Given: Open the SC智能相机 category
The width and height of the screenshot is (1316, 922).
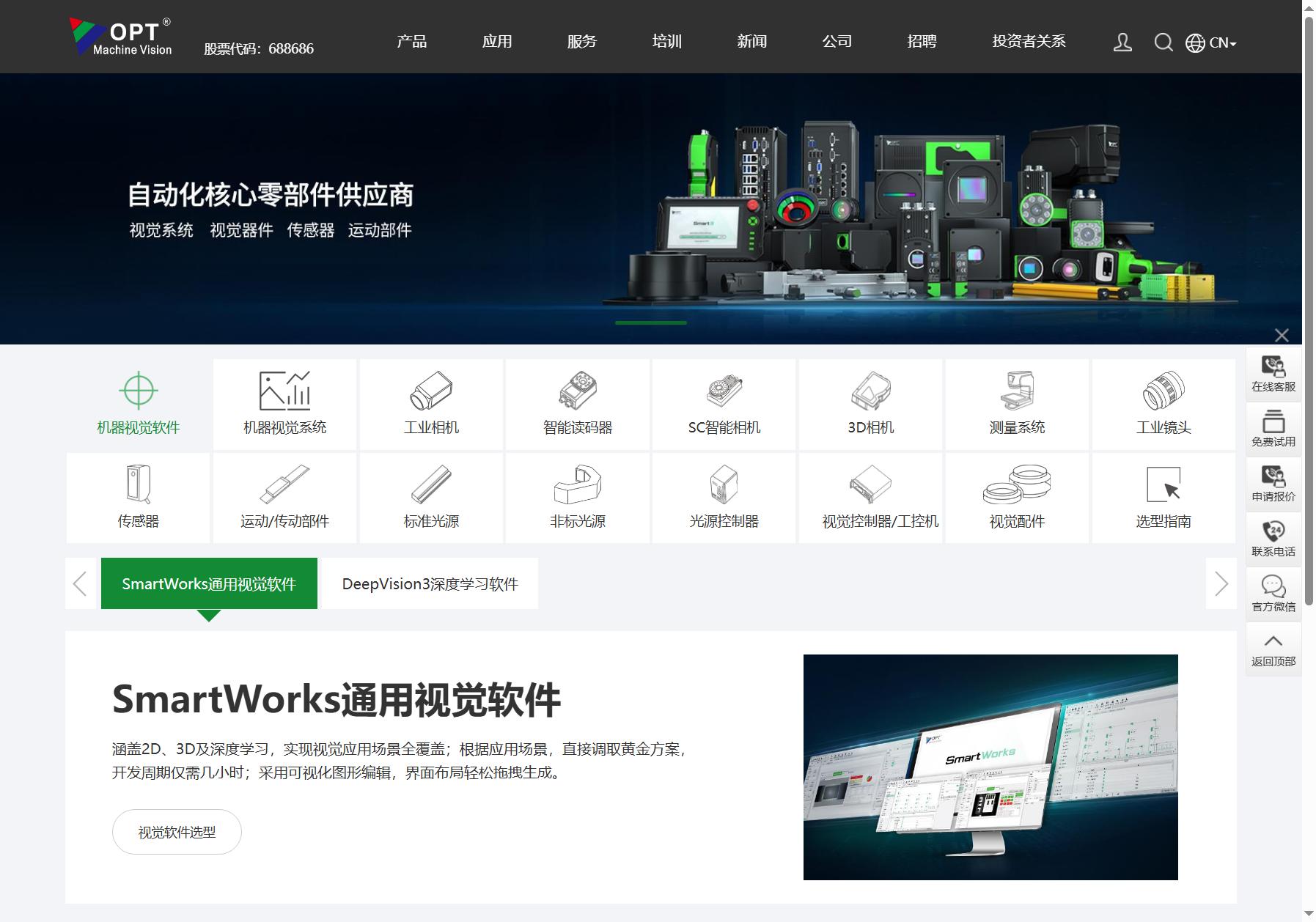Looking at the screenshot, I should (x=724, y=404).
